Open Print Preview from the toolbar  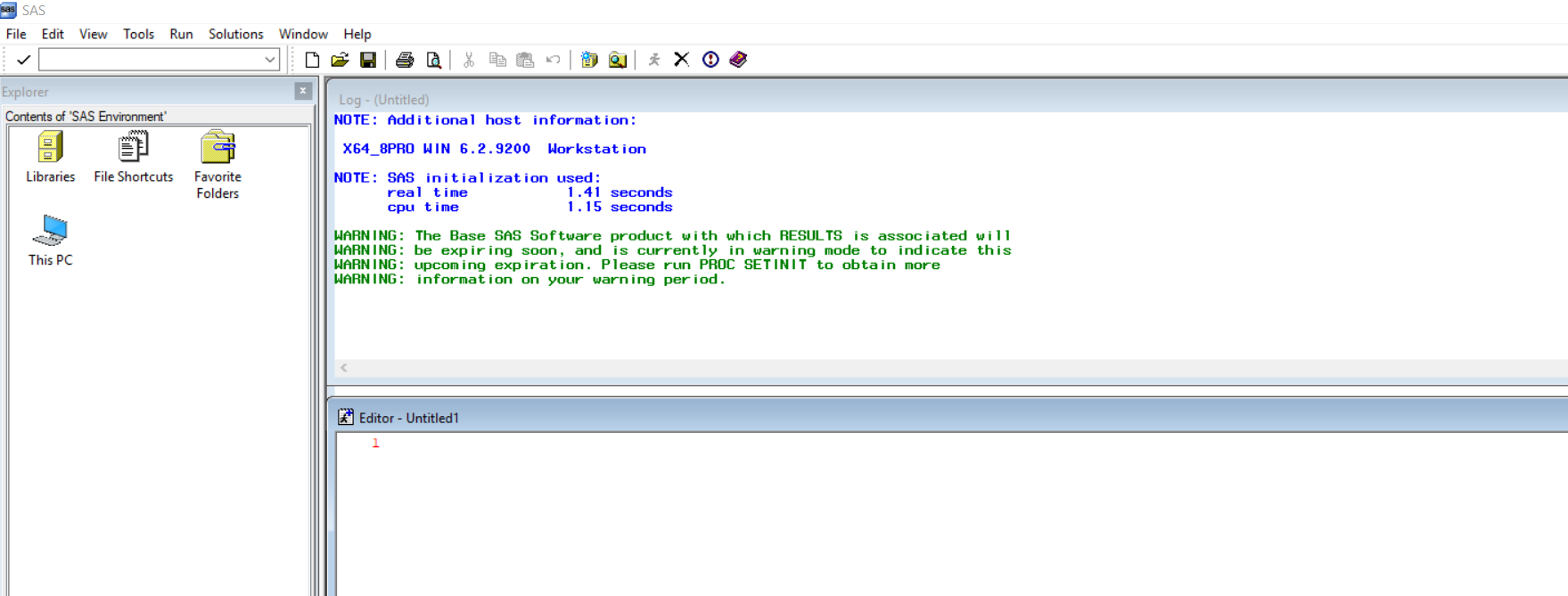(433, 60)
